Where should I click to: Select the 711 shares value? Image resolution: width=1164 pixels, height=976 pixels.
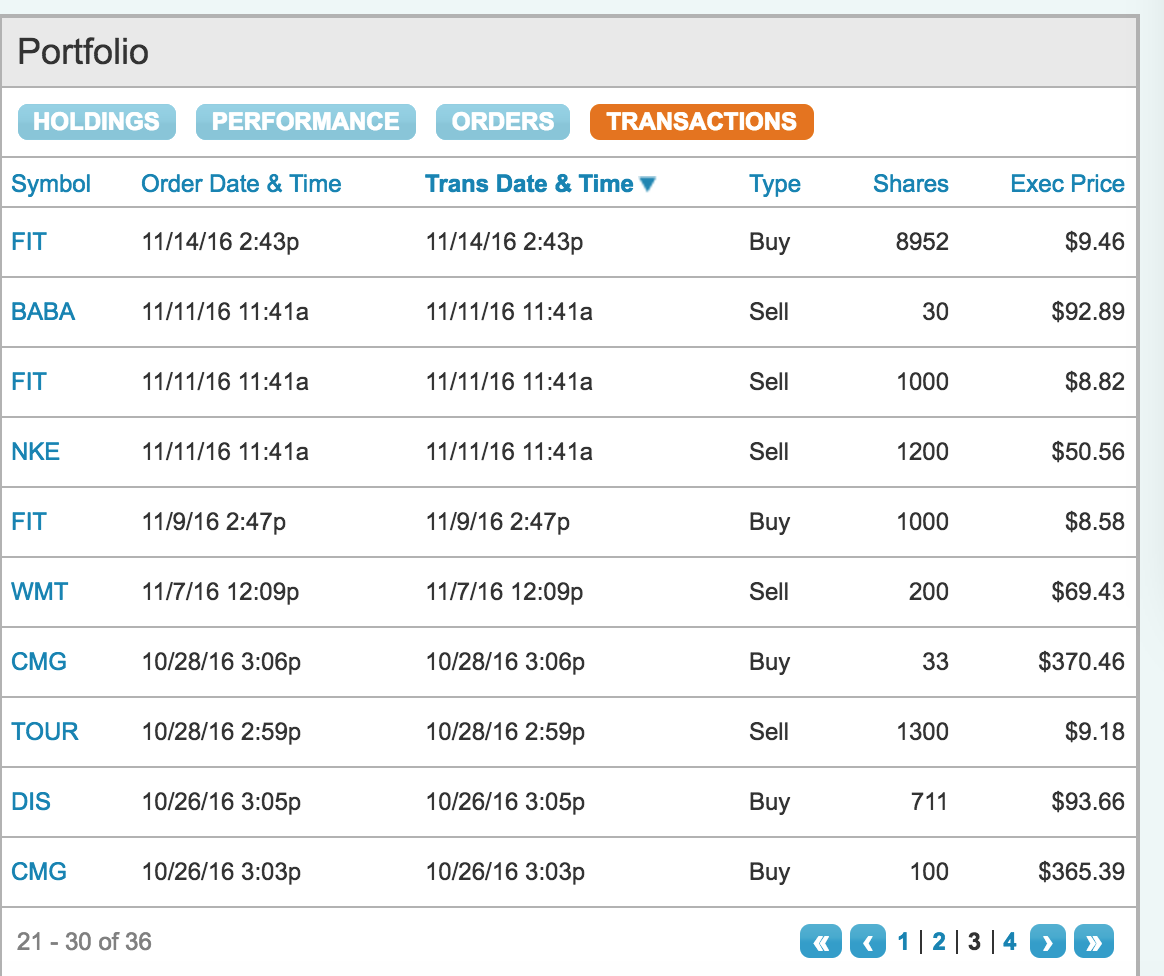929,802
